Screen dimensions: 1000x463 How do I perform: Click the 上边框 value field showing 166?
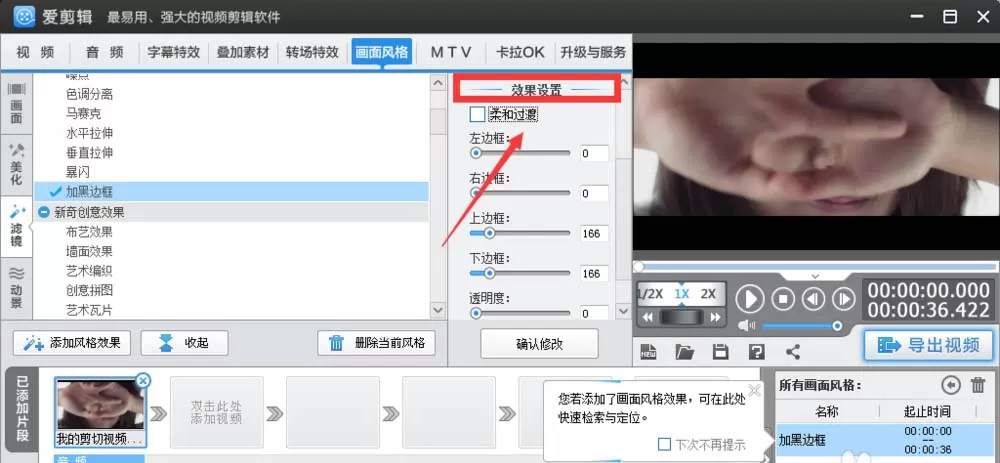pos(594,234)
